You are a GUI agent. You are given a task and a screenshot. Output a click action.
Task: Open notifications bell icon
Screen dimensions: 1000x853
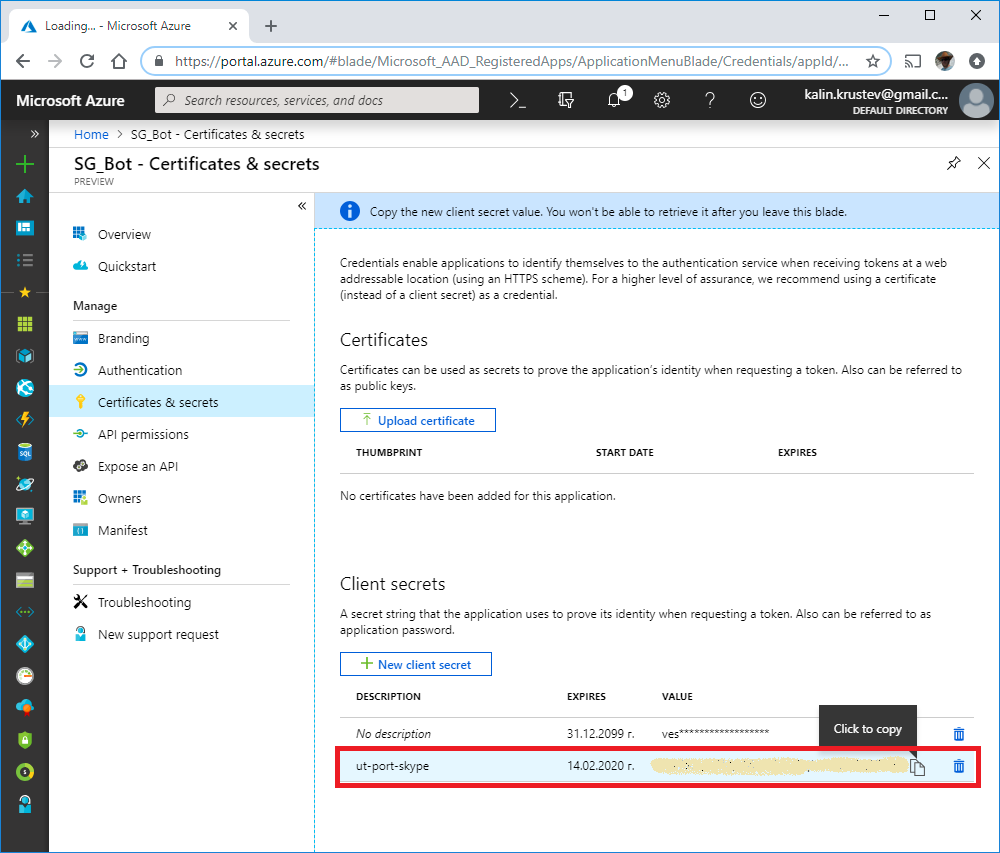615,99
